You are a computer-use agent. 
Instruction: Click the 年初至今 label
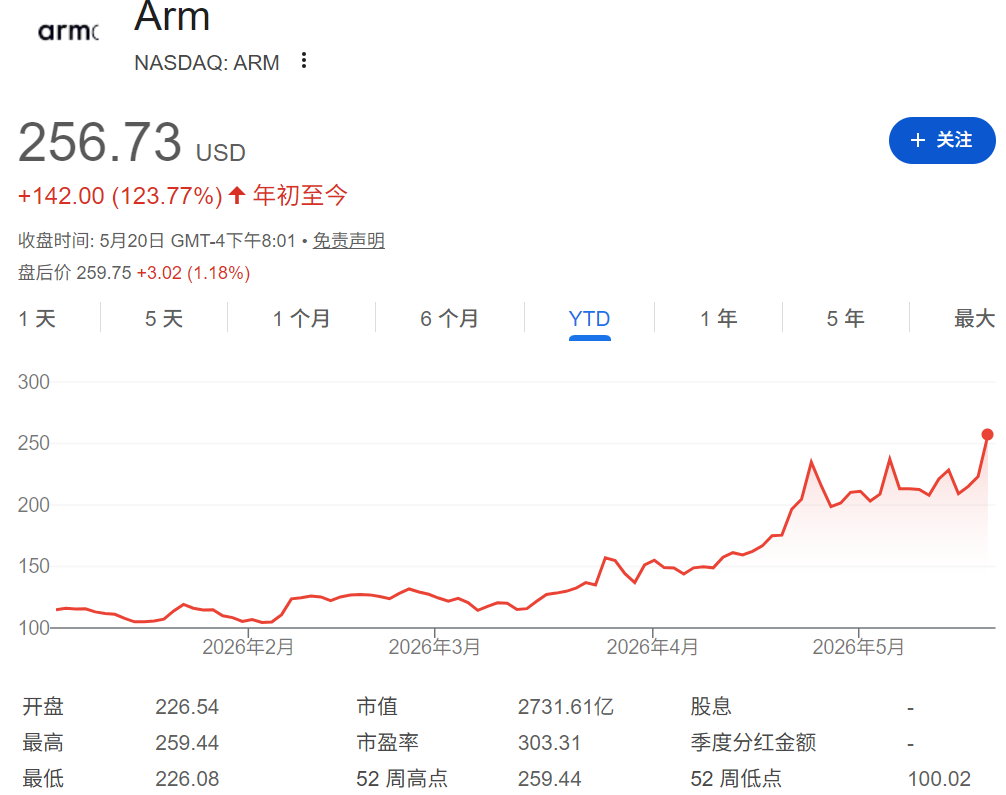point(300,195)
